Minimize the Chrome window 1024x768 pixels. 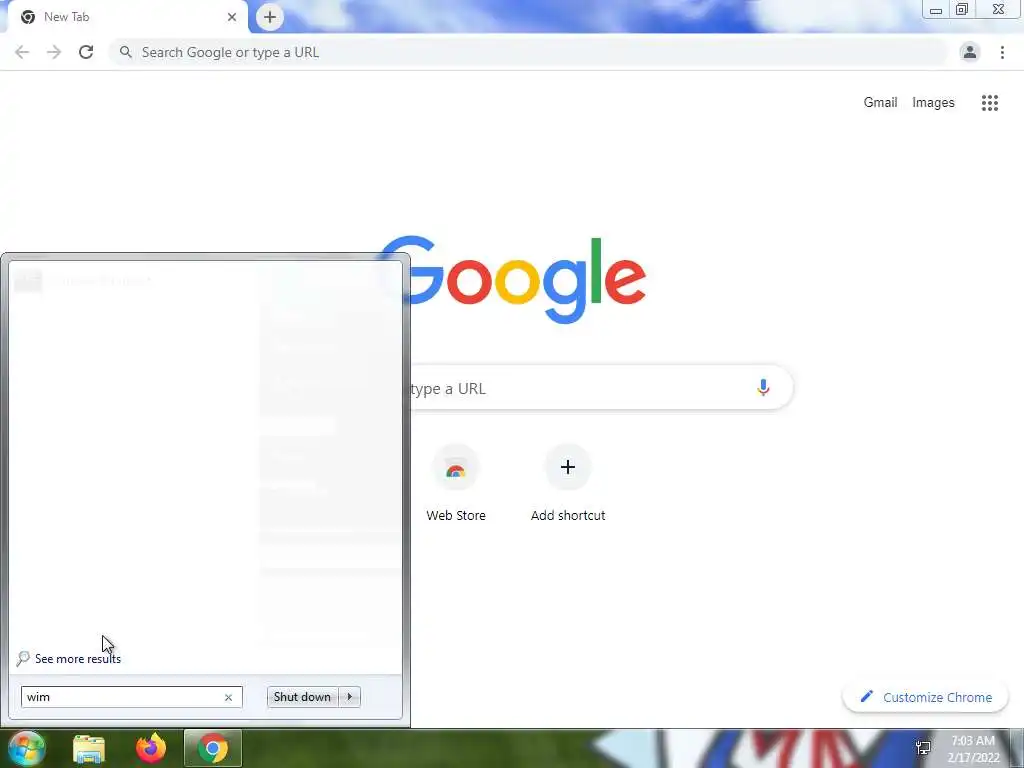click(x=936, y=9)
